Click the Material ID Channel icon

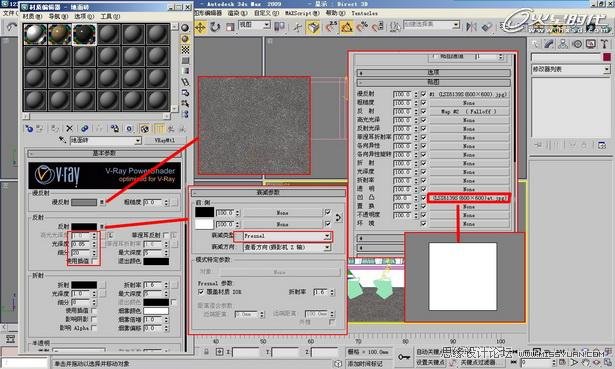[129, 128]
